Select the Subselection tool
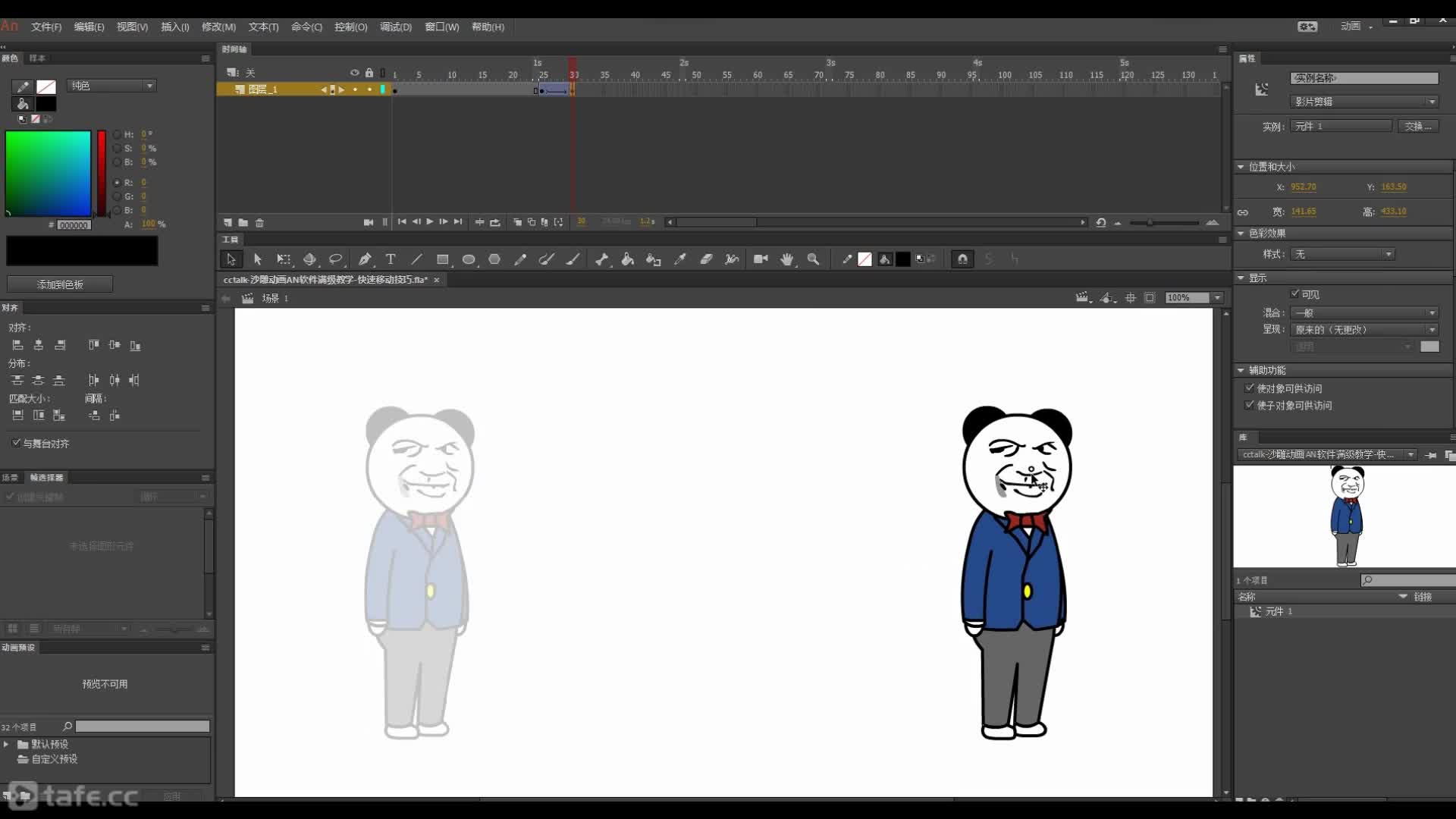Screen dimensions: 1456x819 point(257,259)
